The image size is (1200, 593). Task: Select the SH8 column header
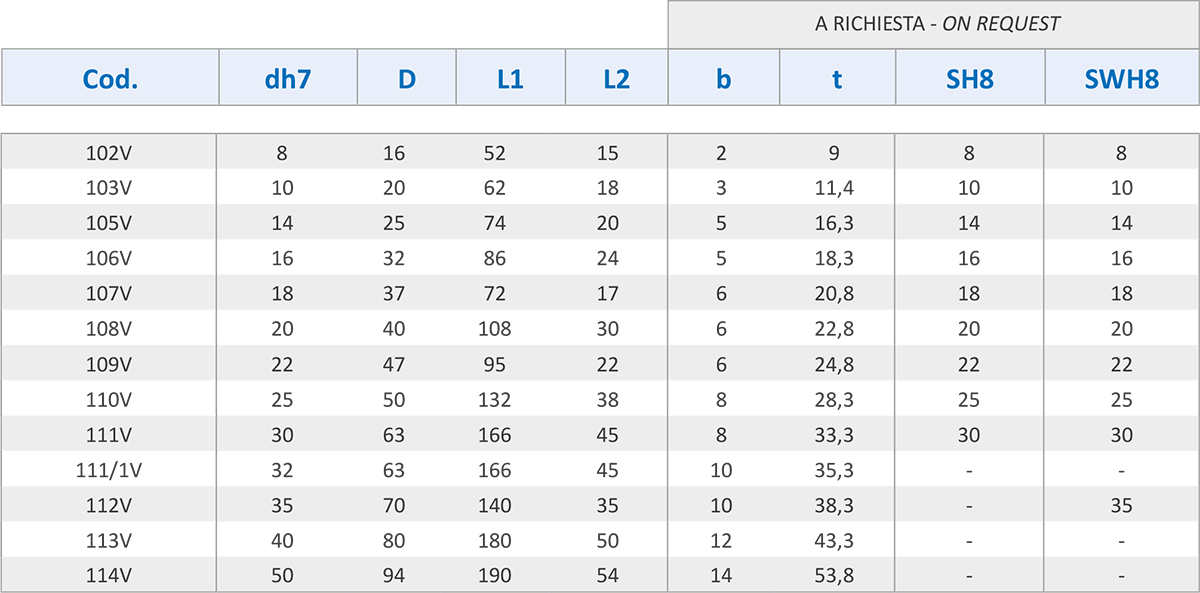(x=970, y=78)
